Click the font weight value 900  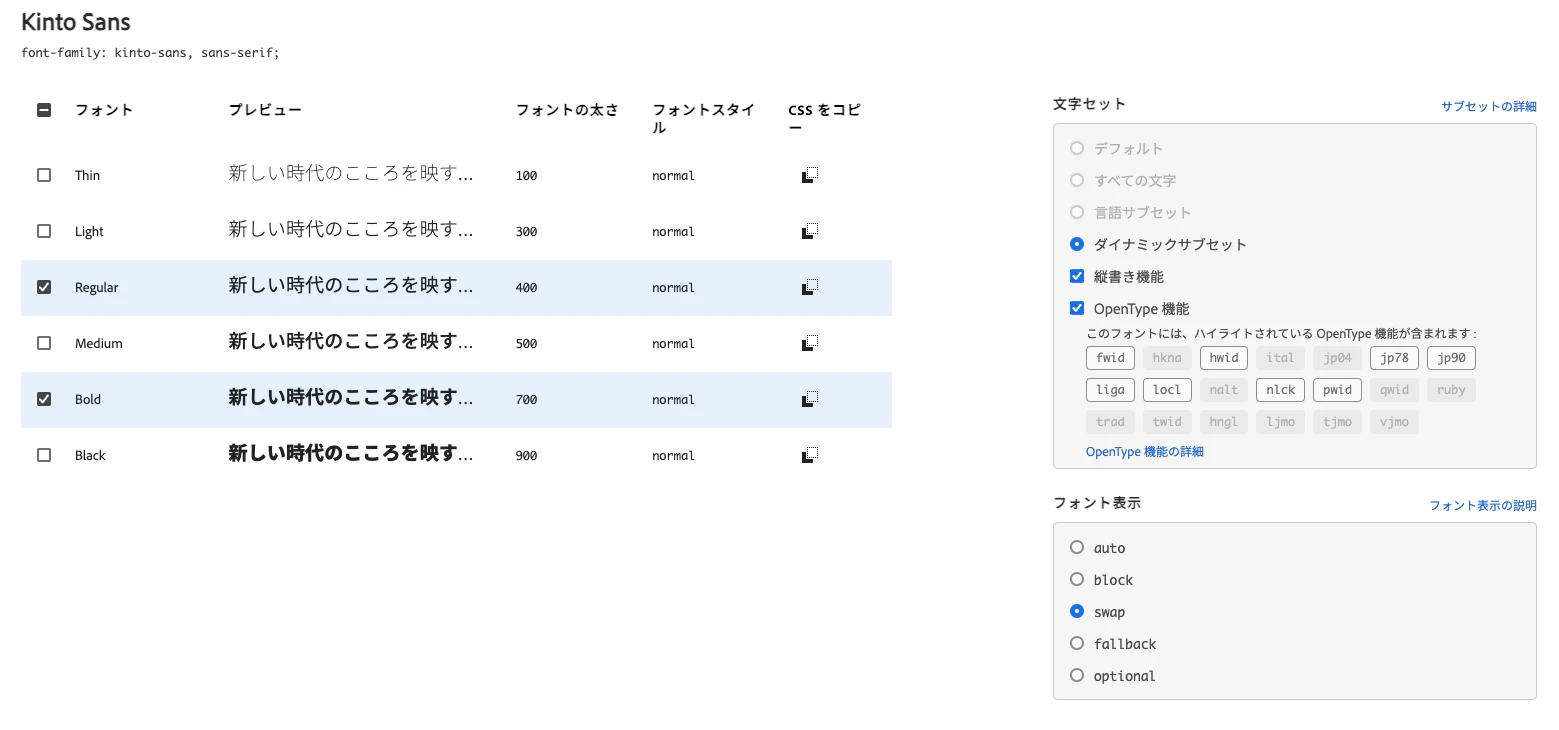(527, 456)
